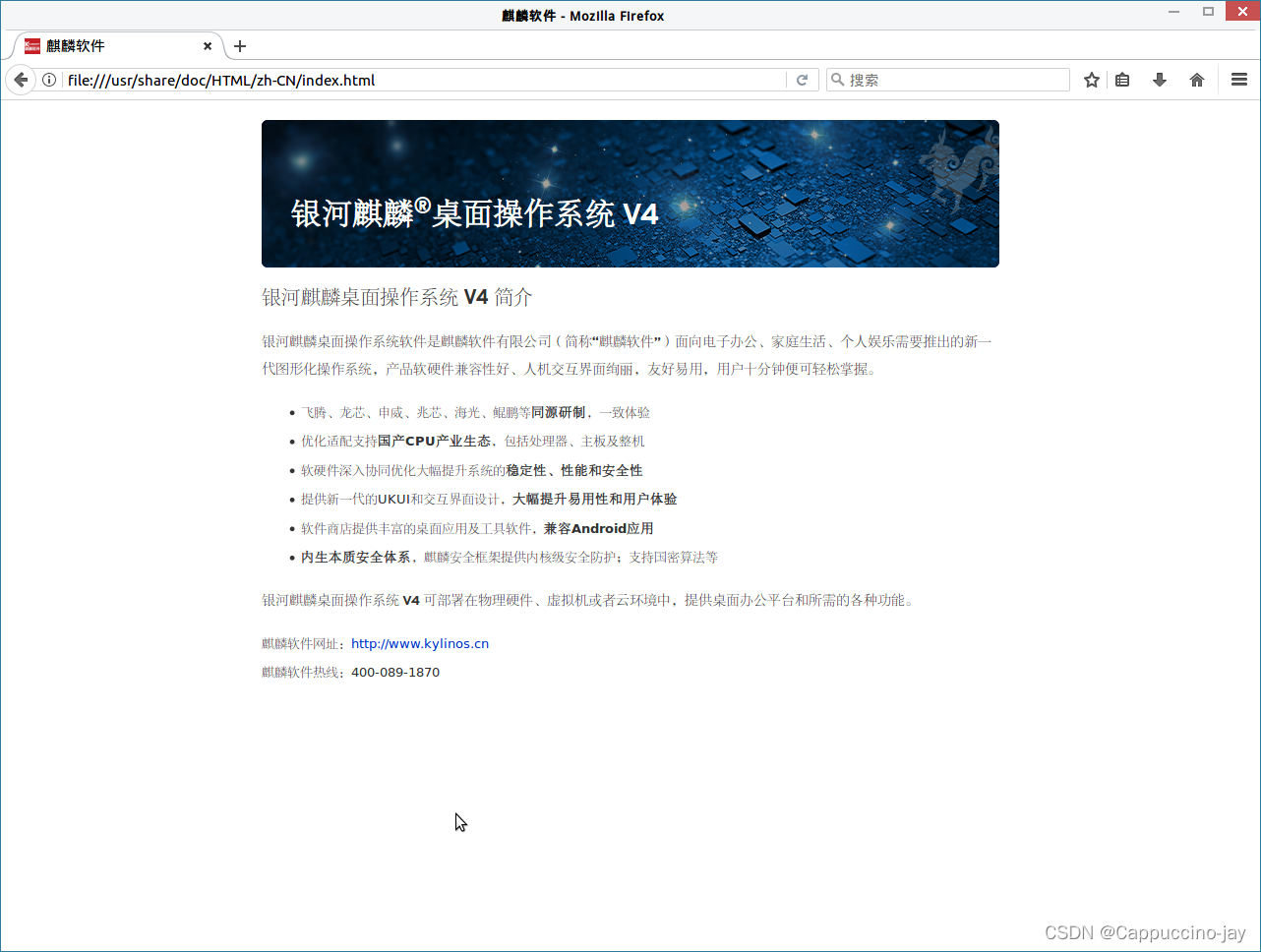Image resolution: width=1261 pixels, height=952 pixels.
Task: Open the http://www.kylinos.cn link
Action: coord(420,643)
